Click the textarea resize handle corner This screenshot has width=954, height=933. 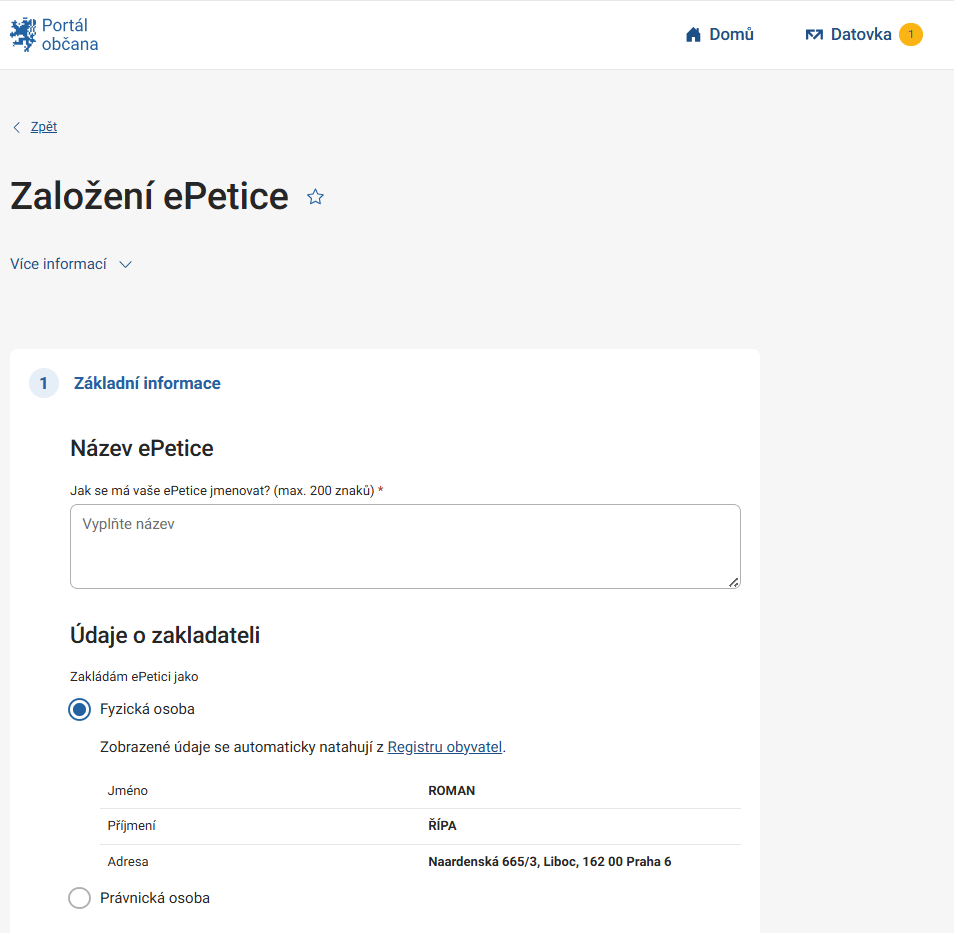tap(734, 582)
